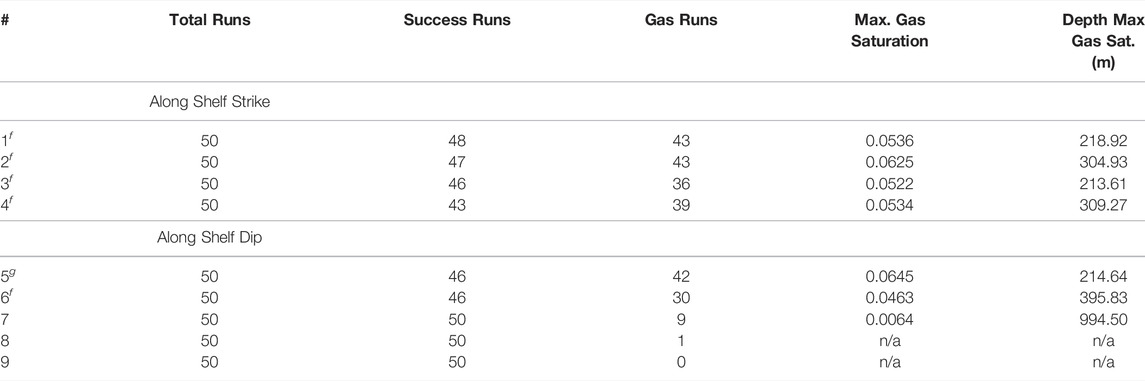Select the Along Shelf Strike section label
1145x381 pixels.
[210, 102]
